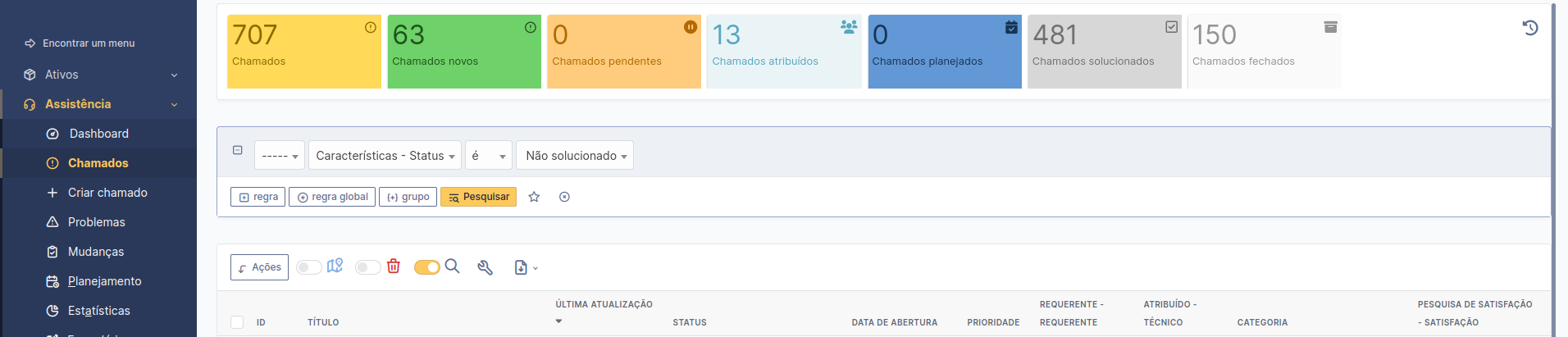
Task: Click the map view icon
Action: point(335,266)
